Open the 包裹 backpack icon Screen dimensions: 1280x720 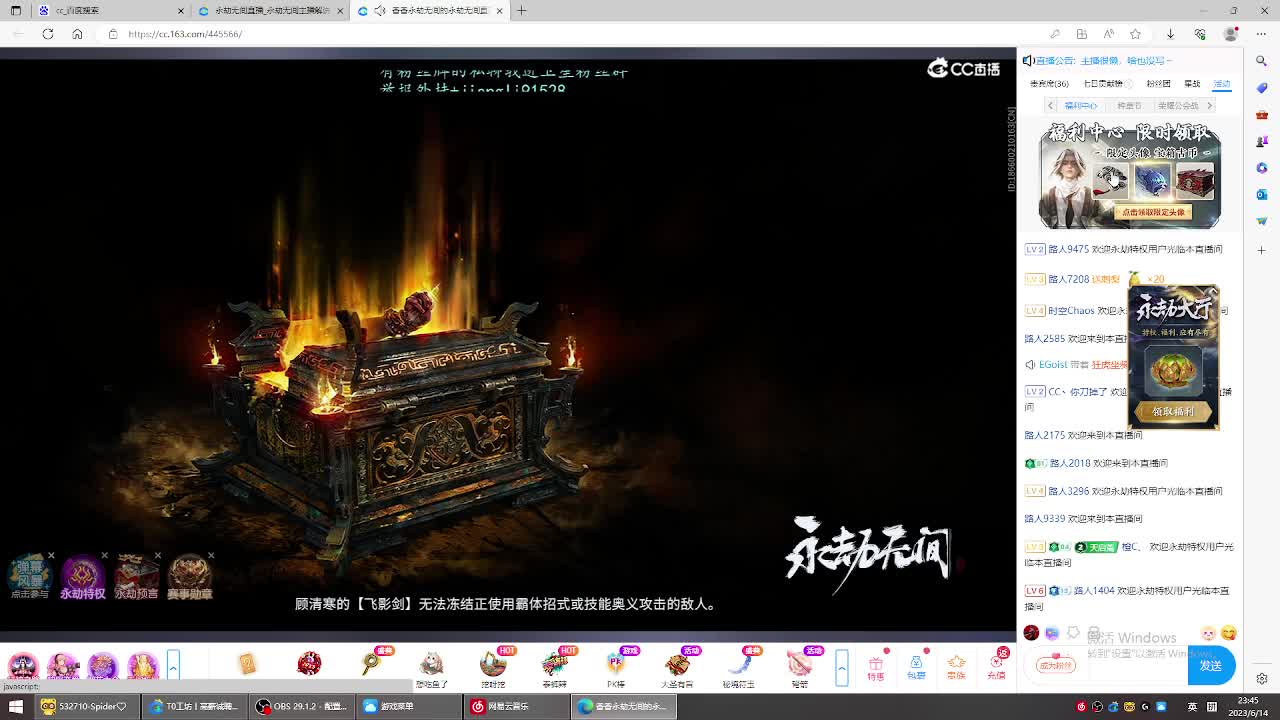(916, 667)
